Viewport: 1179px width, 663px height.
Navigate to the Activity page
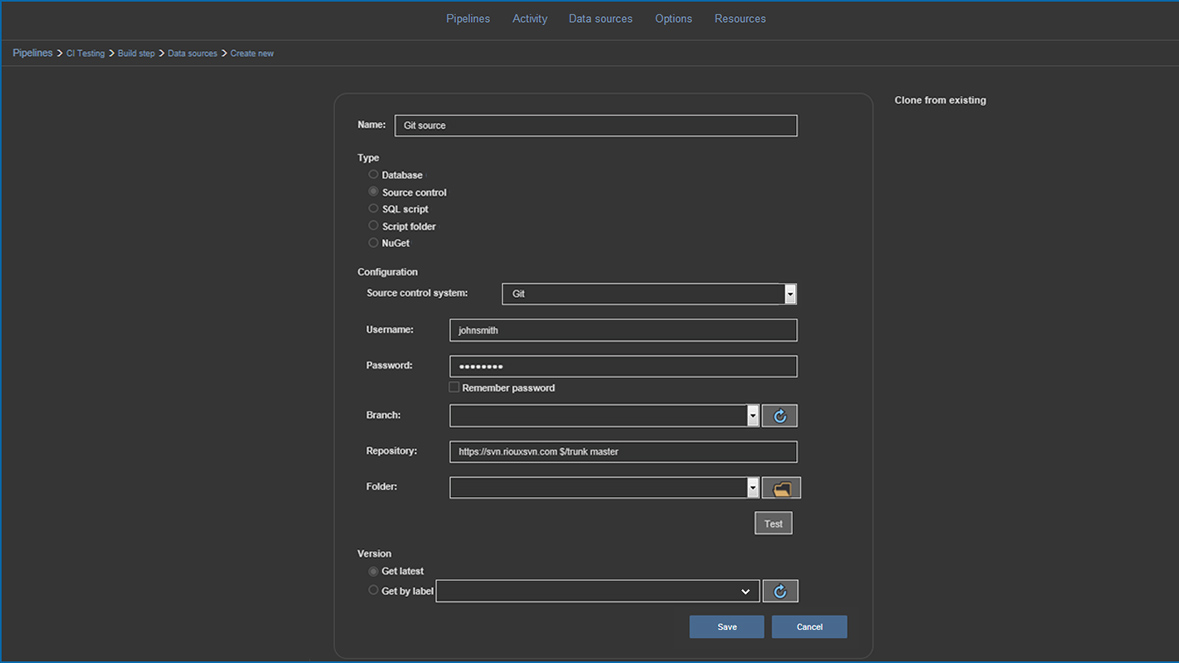click(x=529, y=18)
